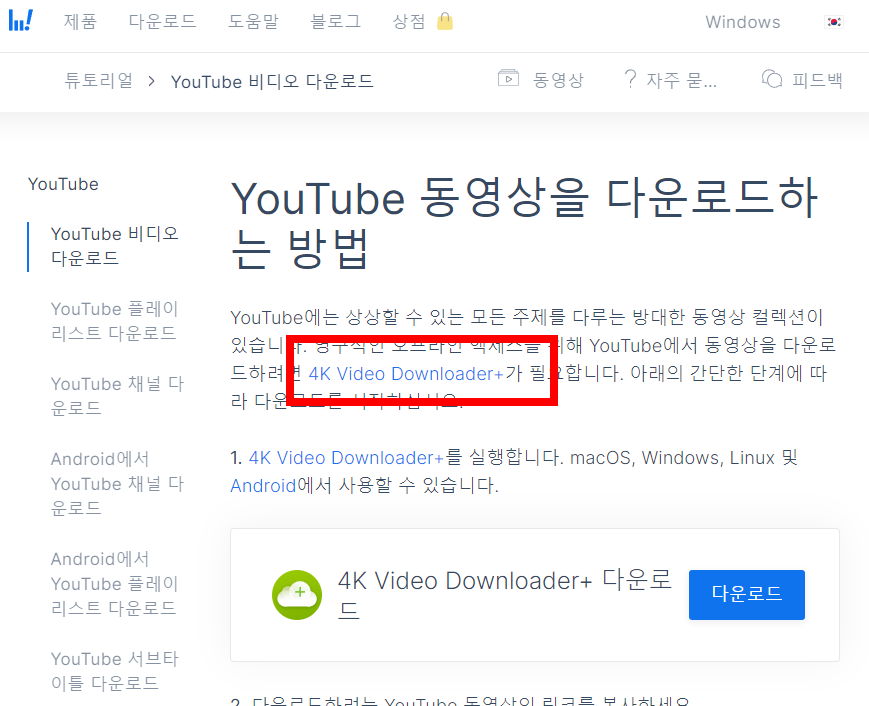The width and height of the screenshot is (869, 706).
Task: Click the Windows platform selector in the header
Action: (742, 21)
